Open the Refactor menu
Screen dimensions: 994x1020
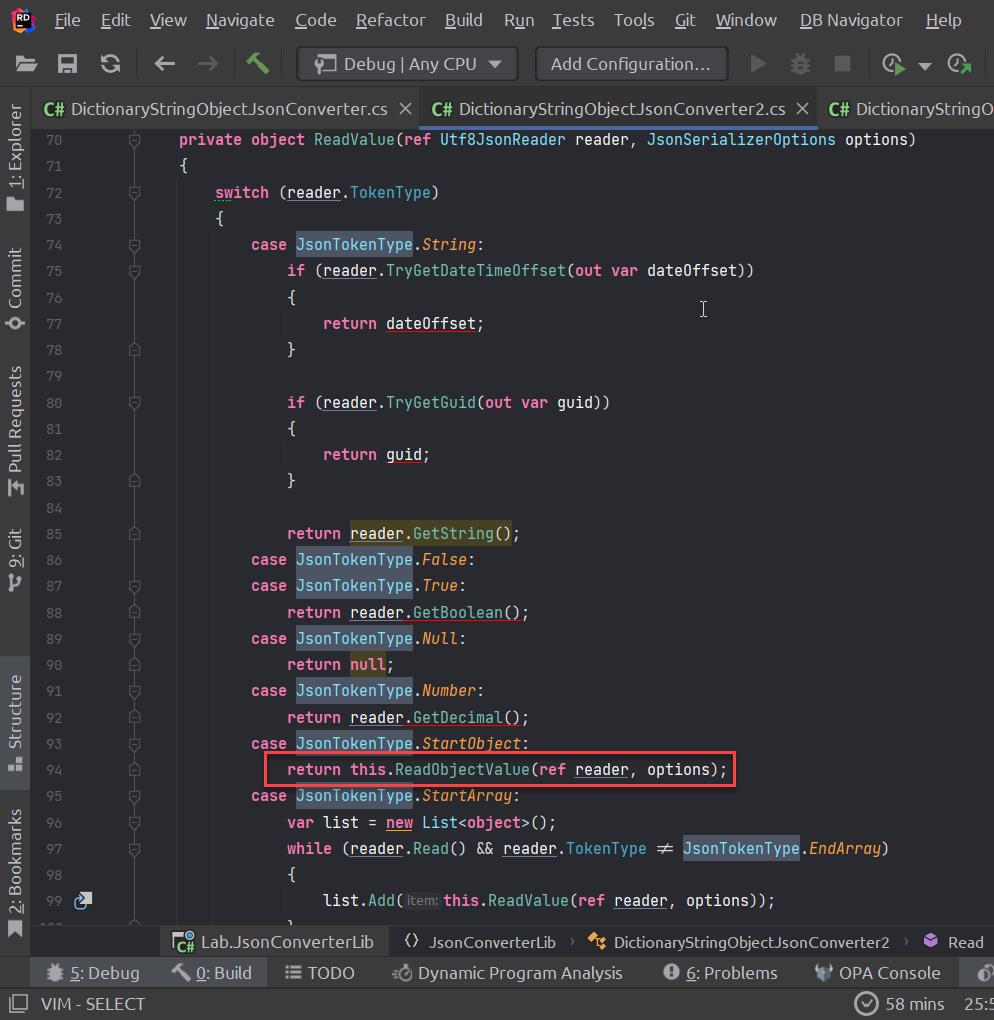pyautogui.click(x=390, y=20)
